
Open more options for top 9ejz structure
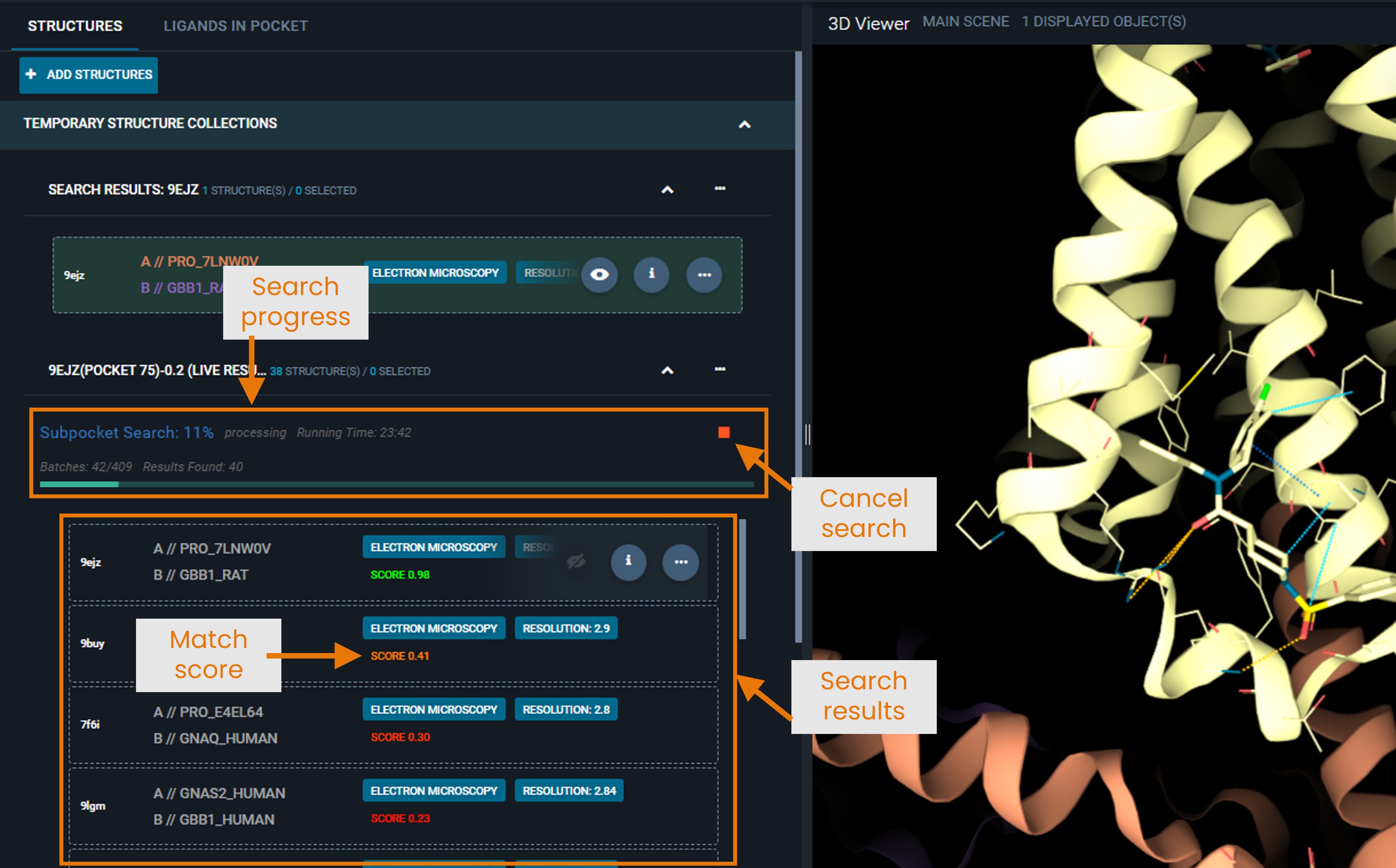click(x=704, y=274)
